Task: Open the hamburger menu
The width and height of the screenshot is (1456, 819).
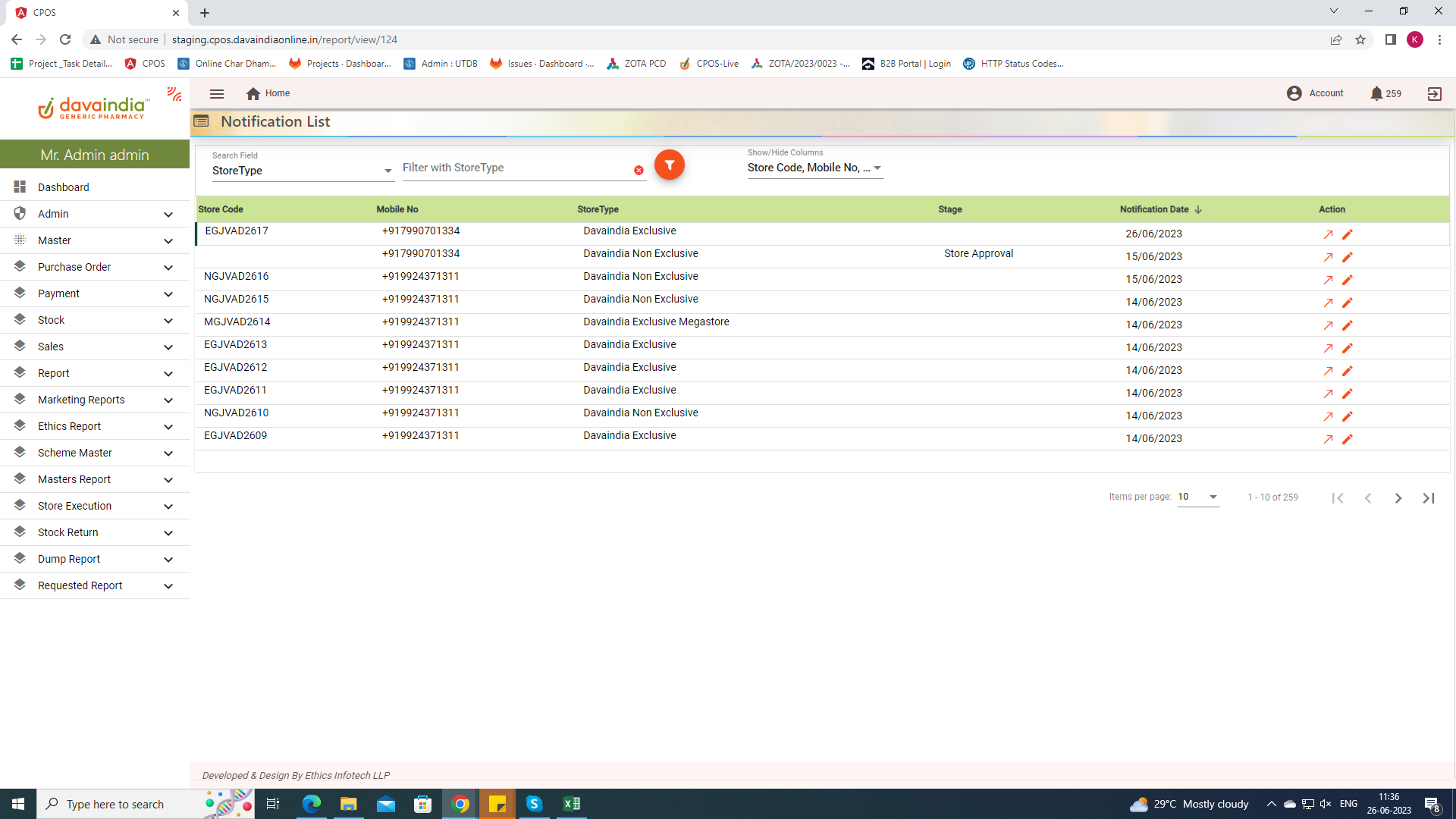Action: (217, 93)
